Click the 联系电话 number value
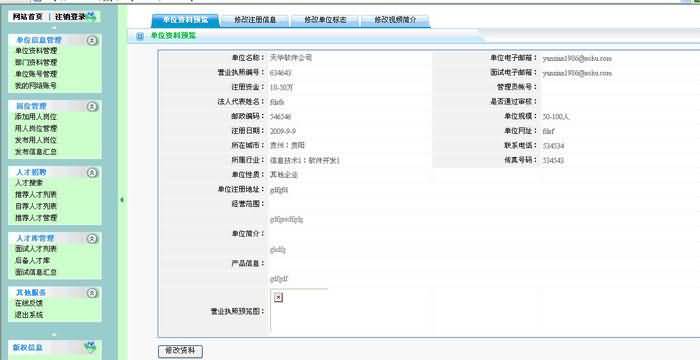700x360 pixels. coord(554,146)
